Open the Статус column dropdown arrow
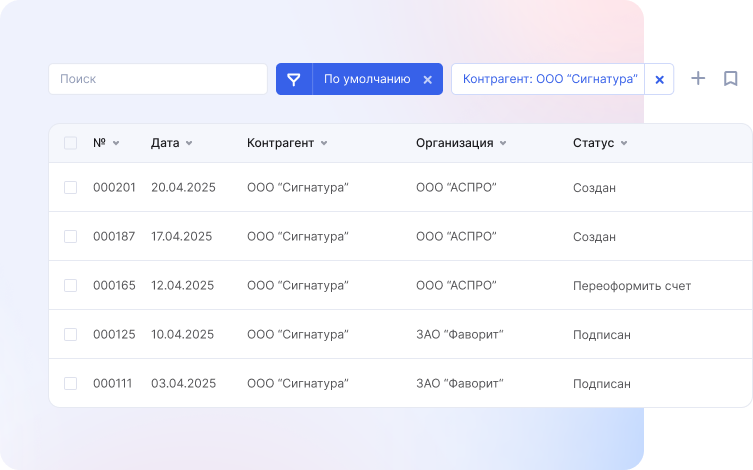753x470 pixels. coord(624,144)
